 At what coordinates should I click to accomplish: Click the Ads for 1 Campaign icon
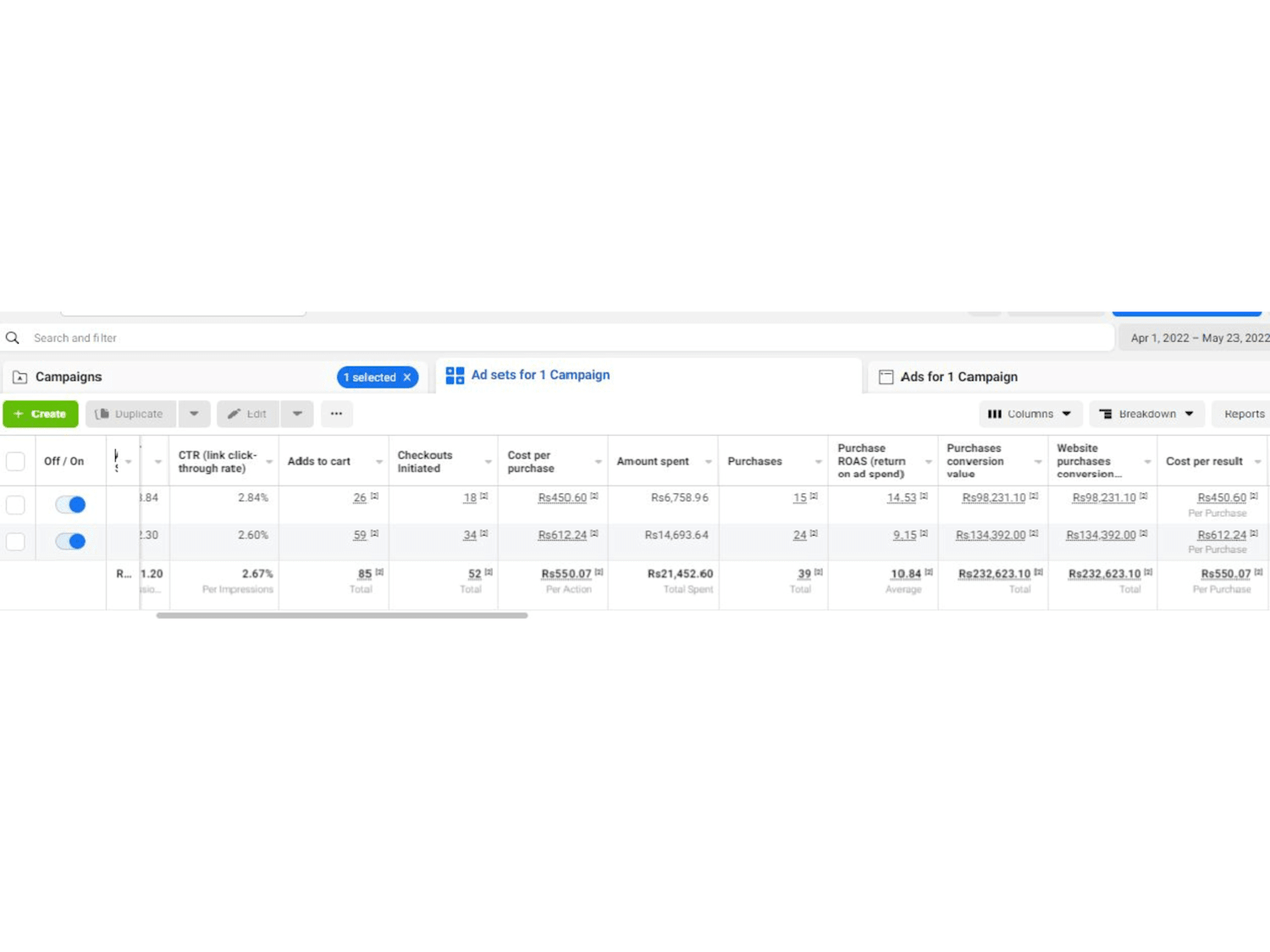click(x=886, y=377)
